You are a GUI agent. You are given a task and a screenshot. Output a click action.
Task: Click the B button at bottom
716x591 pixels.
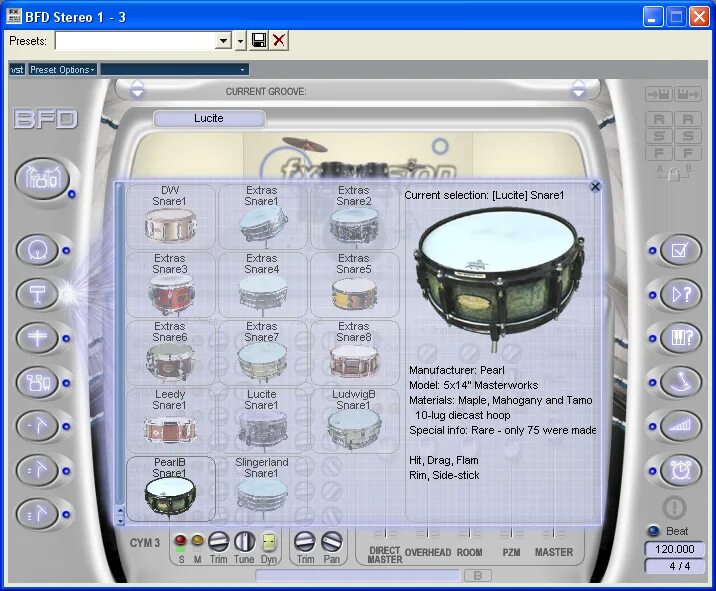pos(478,575)
